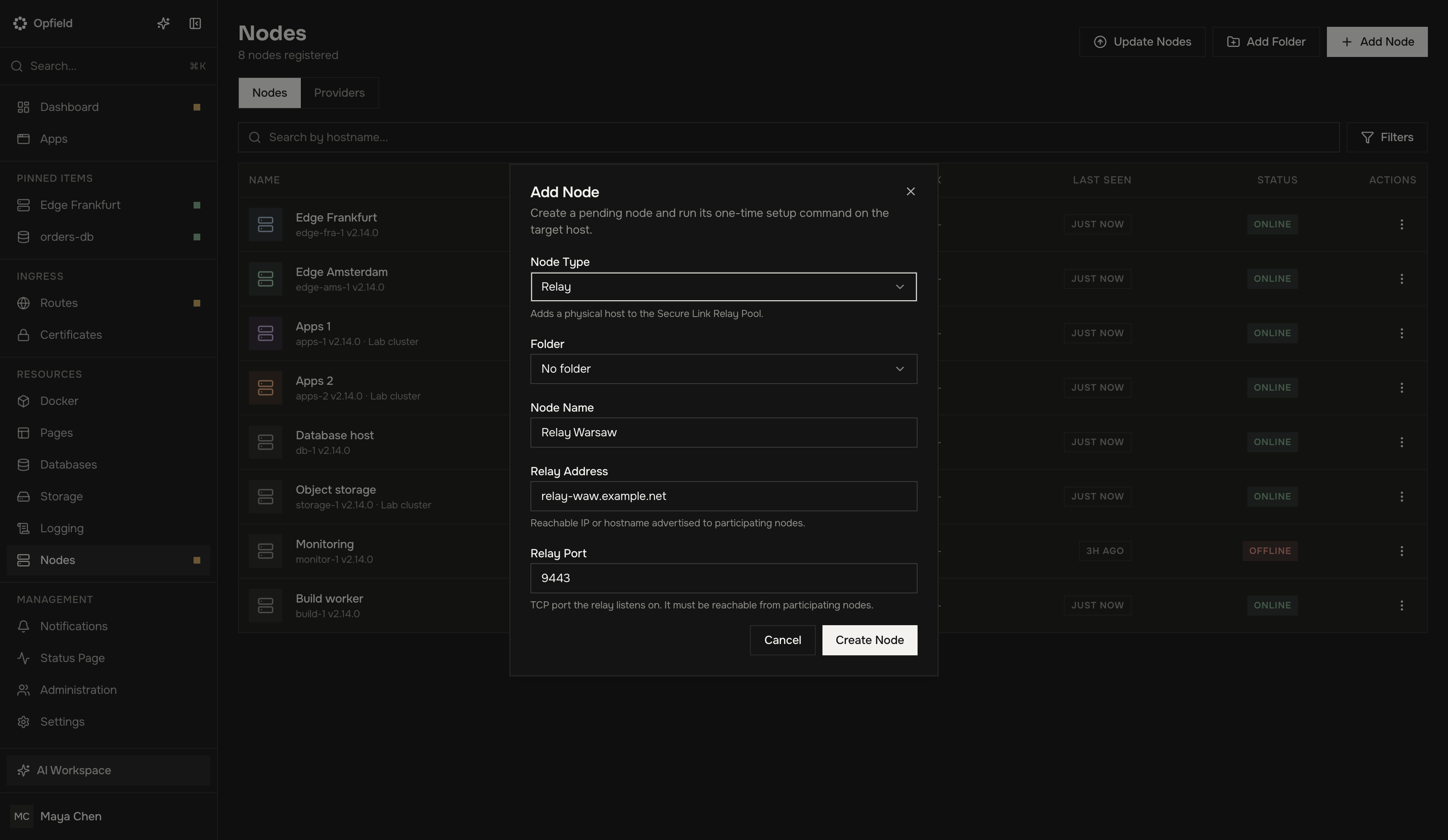1448x840 pixels.
Task: Switch to the Providers tab
Action: point(339,93)
